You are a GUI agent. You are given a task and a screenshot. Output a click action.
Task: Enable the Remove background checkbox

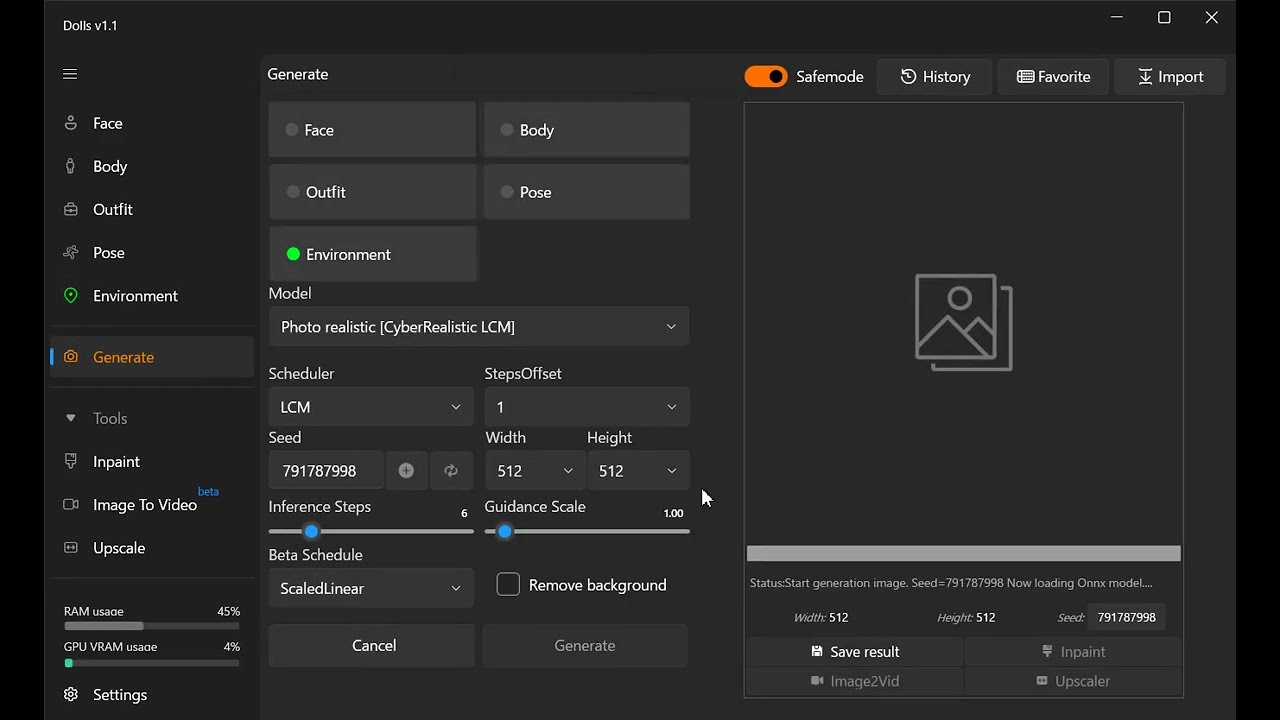pos(508,585)
